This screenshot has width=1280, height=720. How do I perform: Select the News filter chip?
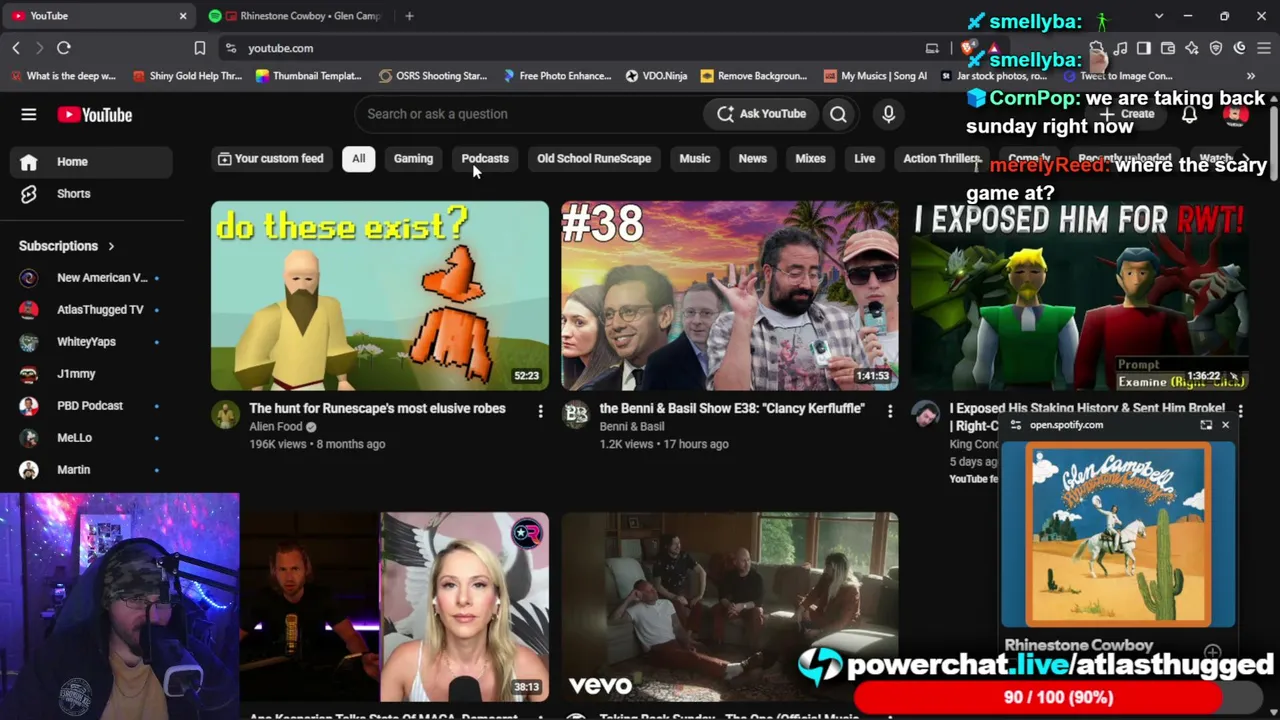pyautogui.click(x=753, y=159)
